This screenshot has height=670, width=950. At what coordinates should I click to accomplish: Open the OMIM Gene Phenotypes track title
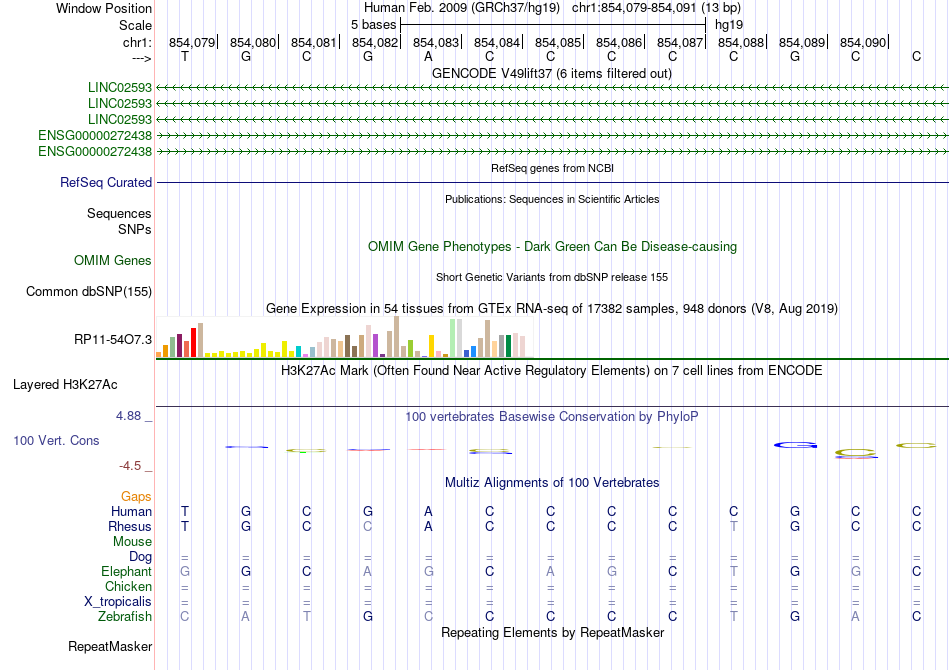coord(552,247)
